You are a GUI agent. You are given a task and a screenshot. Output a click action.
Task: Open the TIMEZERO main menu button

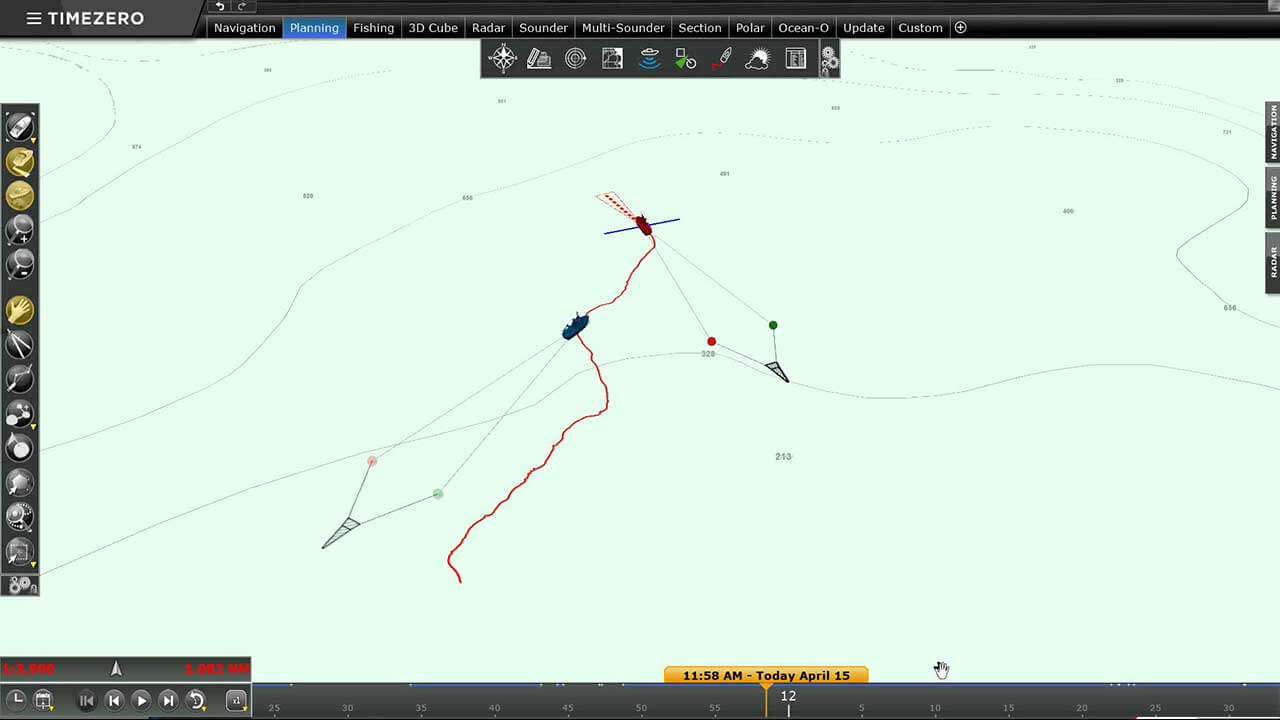tap(85, 18)
